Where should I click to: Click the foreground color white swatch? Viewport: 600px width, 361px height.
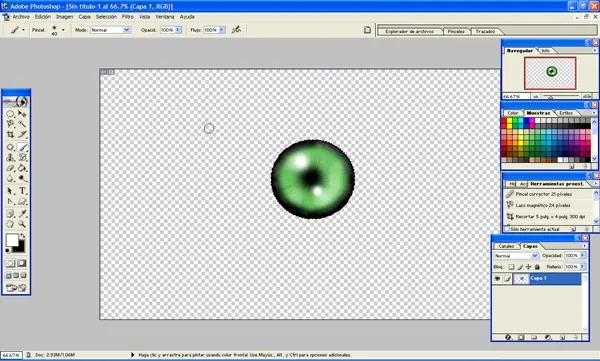11,240
